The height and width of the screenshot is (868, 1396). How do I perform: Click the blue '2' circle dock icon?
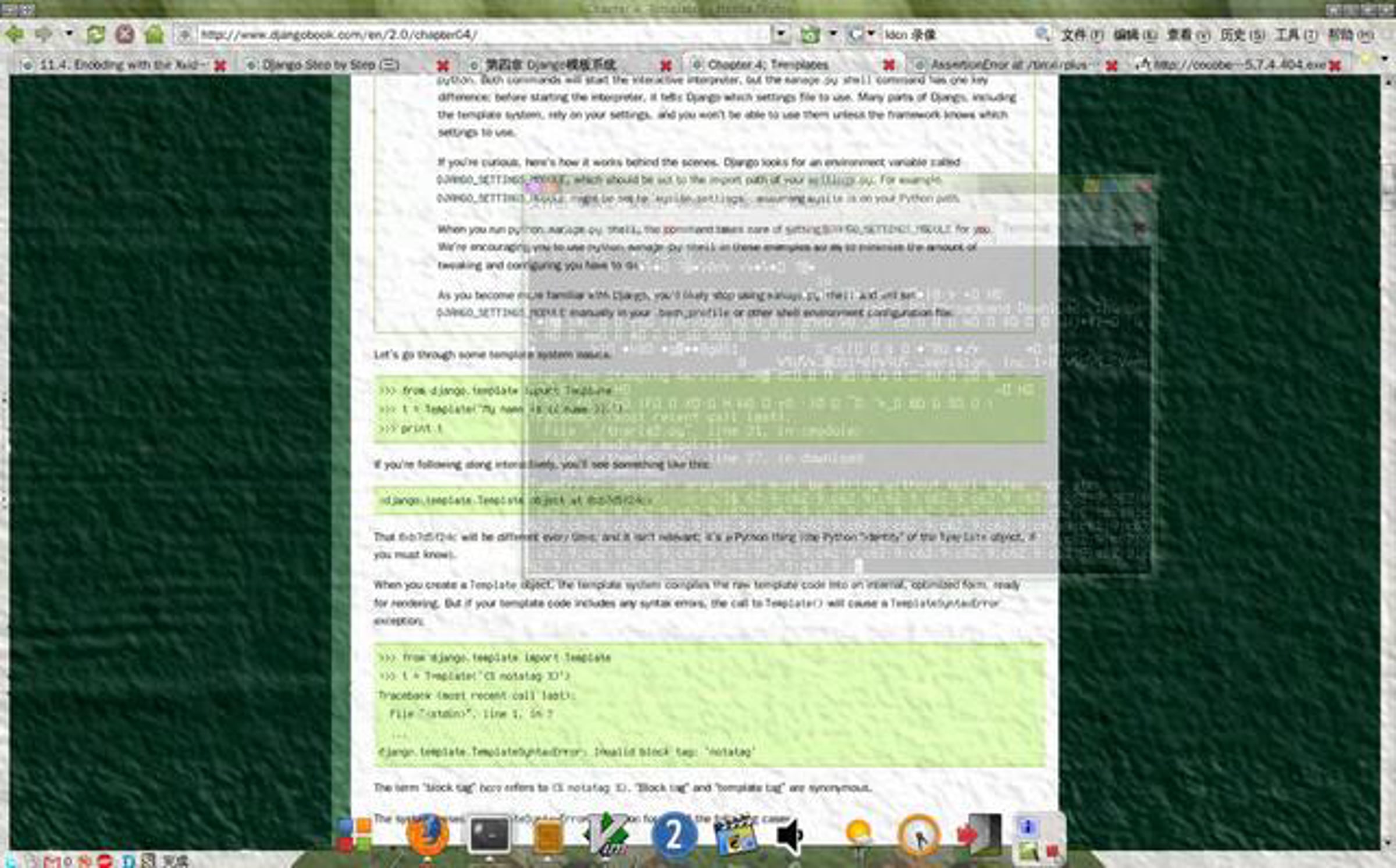[x=674, y=835]
